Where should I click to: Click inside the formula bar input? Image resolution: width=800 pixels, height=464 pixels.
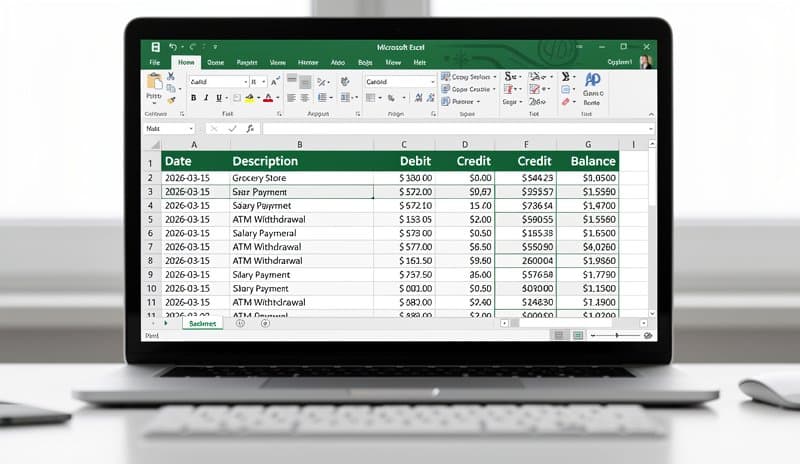(x=457, y=129)
